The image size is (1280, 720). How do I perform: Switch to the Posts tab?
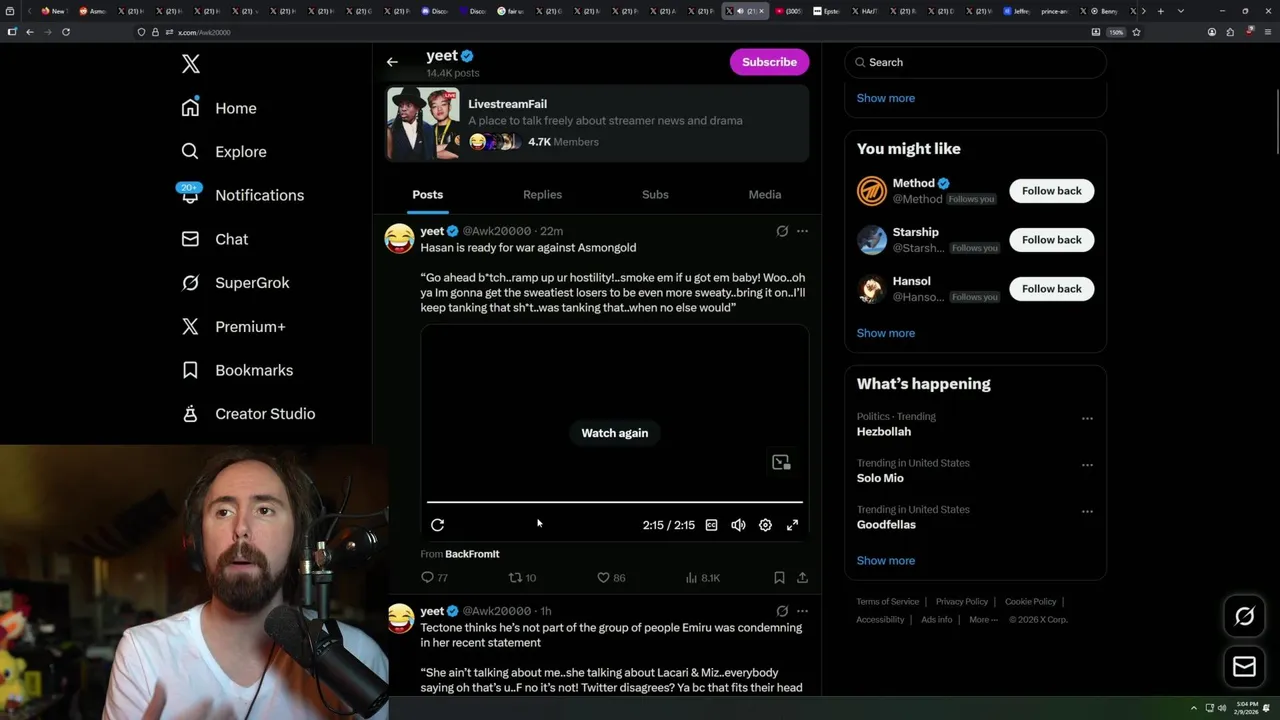click(x=427, y=194)
